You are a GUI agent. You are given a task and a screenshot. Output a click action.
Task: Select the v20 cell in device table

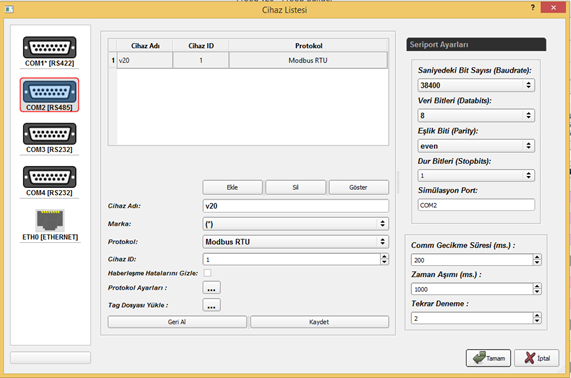[x=145, y=60]
